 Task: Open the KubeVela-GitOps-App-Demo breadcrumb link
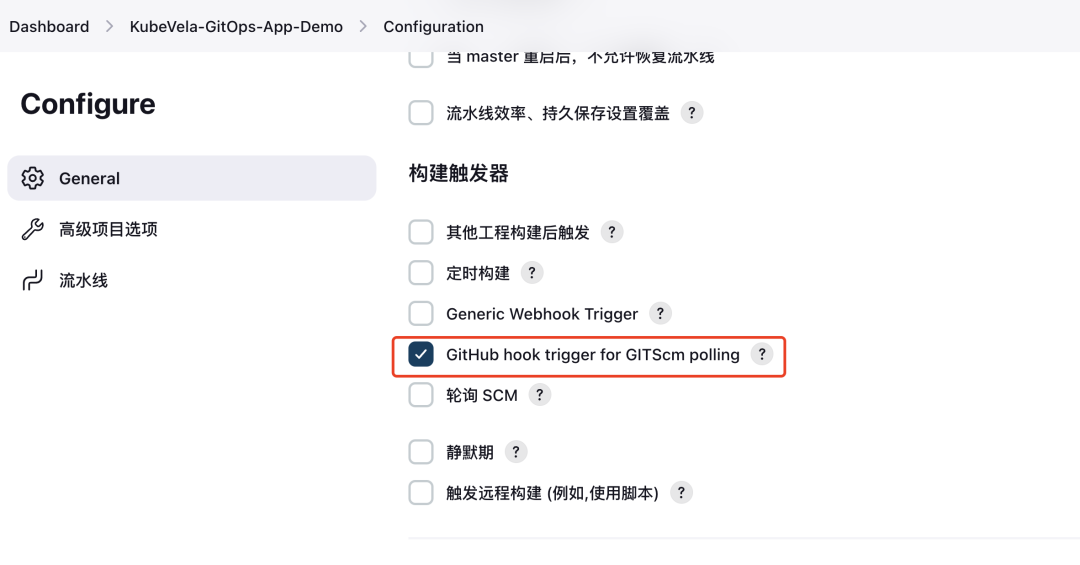point(236,26)
